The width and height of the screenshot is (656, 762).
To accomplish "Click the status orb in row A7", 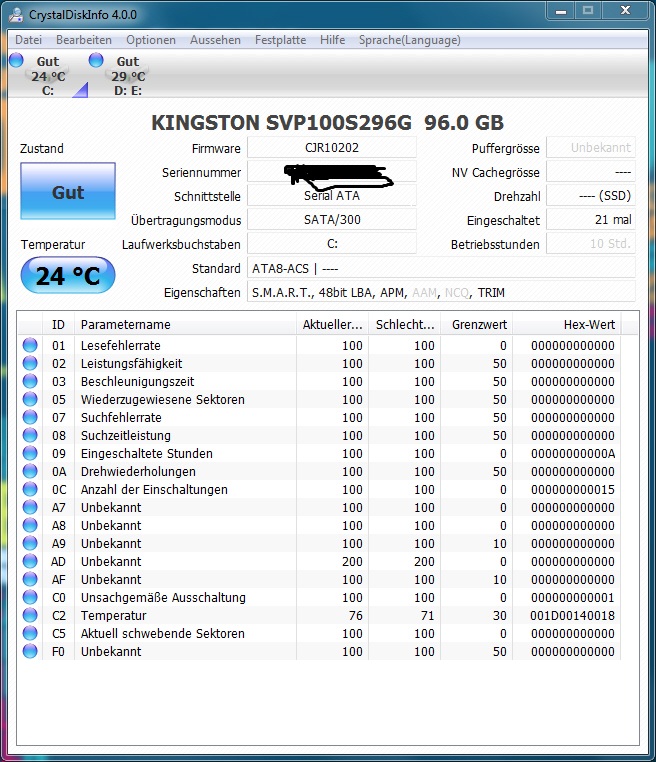I will tap(30, 507).
